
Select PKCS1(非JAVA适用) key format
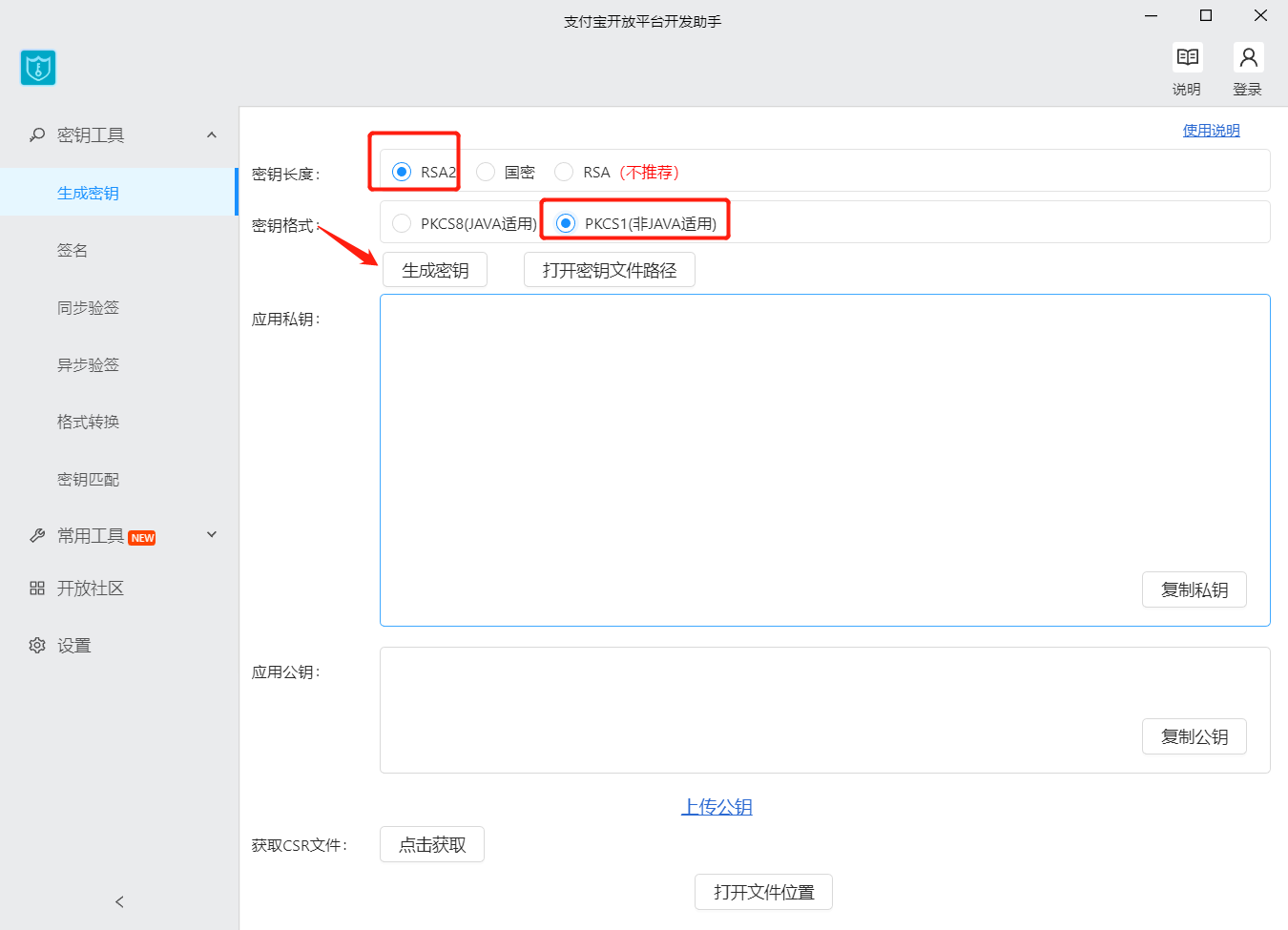[x=566, y=223]
